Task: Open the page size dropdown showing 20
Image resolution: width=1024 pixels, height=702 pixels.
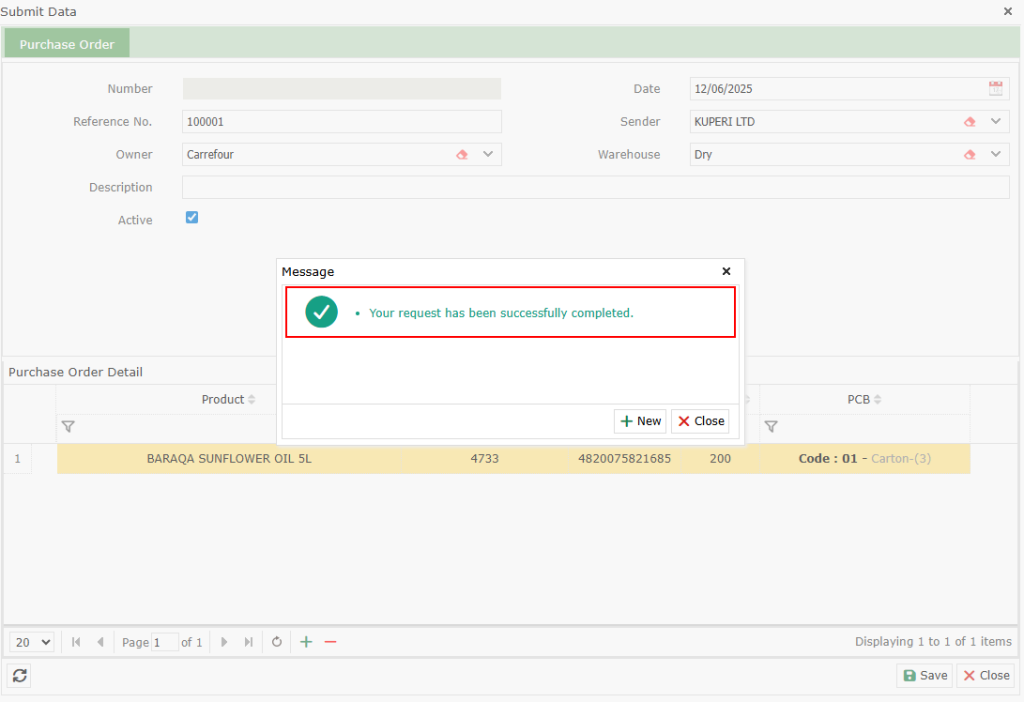Action: tap(34, 642)
